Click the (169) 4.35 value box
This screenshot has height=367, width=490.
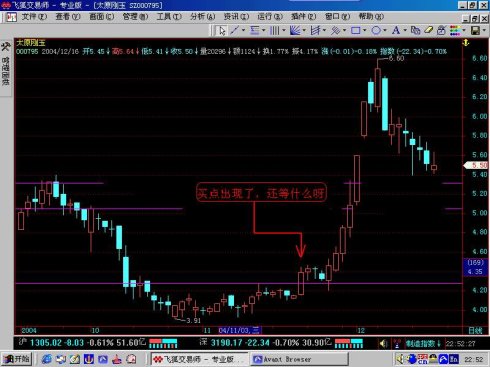475,267
